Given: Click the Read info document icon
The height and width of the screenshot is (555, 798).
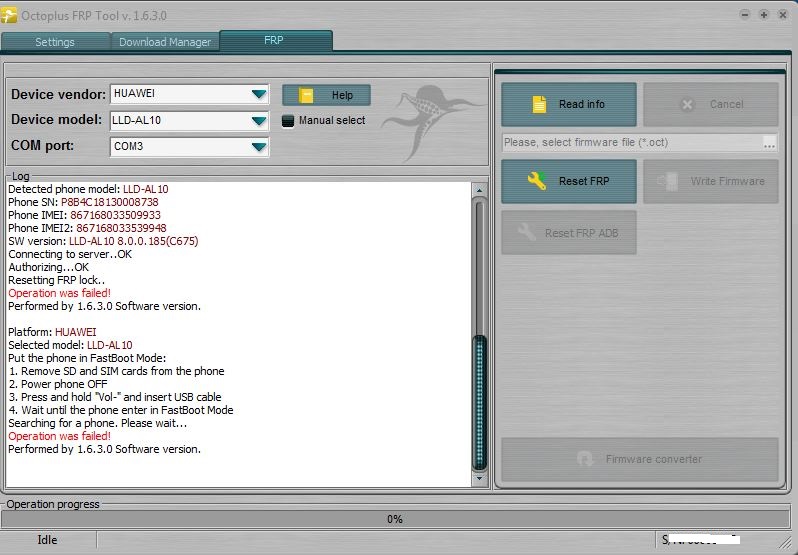Looking at the screenshot, I should (x=539, y=104).
